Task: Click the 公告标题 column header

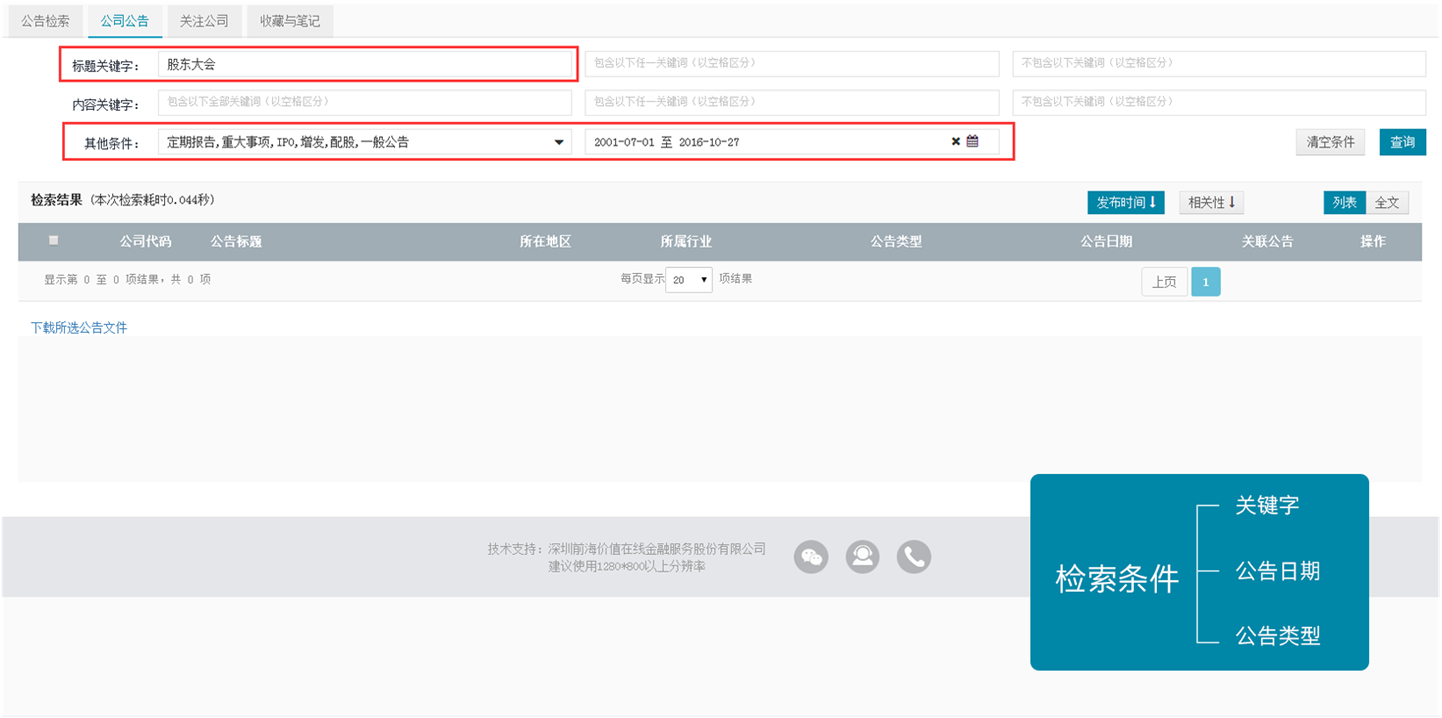Action: pyautogui.click(x=236, y=242)
